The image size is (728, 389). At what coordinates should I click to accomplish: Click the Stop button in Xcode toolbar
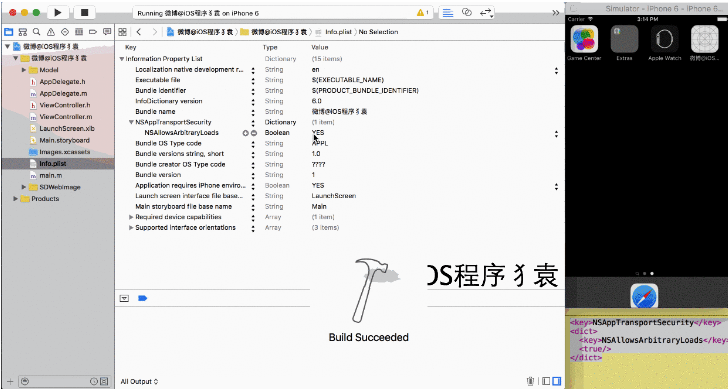click(x=84, y=13)
